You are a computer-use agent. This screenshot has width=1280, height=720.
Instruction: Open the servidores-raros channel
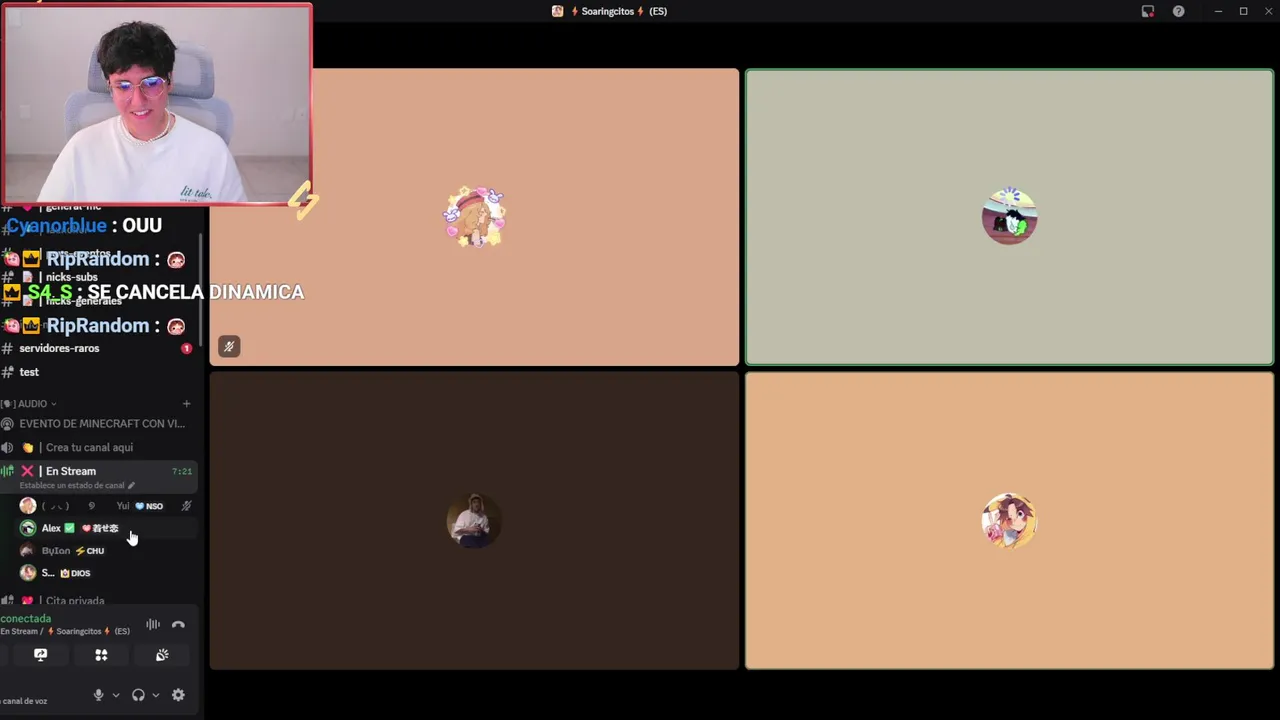click(x=98, y=348)
